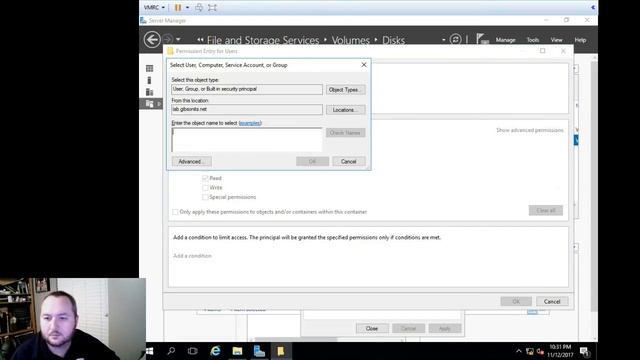Maximize the Permission Entry window
The height and width of the screenshot is (360, 640).
tap(542, 51)
